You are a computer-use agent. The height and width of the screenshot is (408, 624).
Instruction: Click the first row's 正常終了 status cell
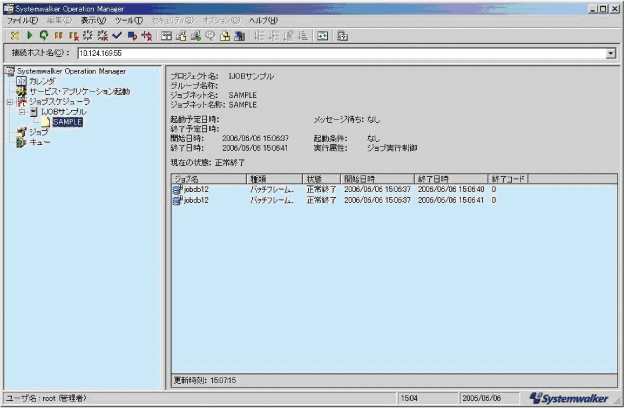[x=321, y=189]
